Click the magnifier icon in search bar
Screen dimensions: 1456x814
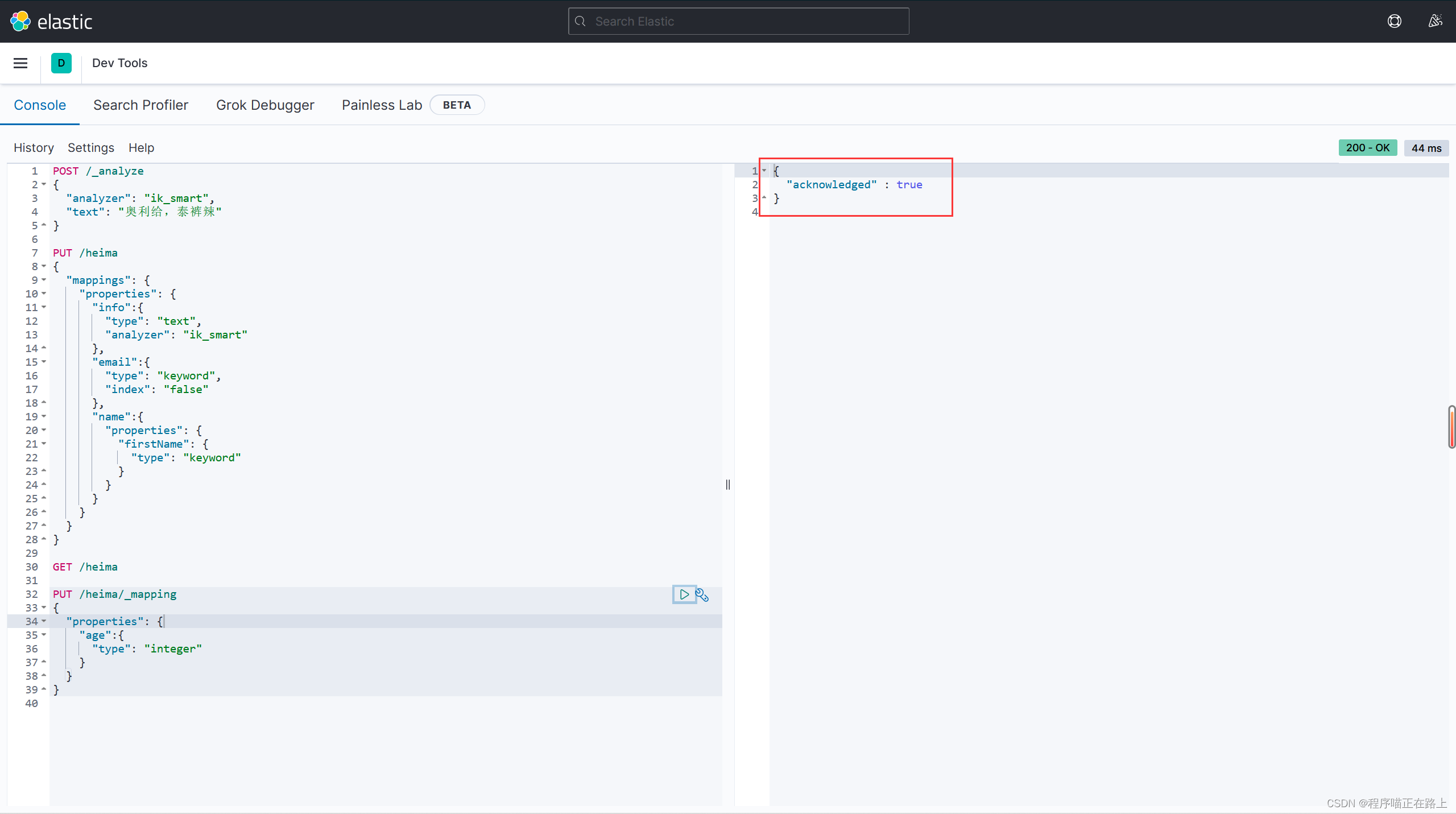580,22
